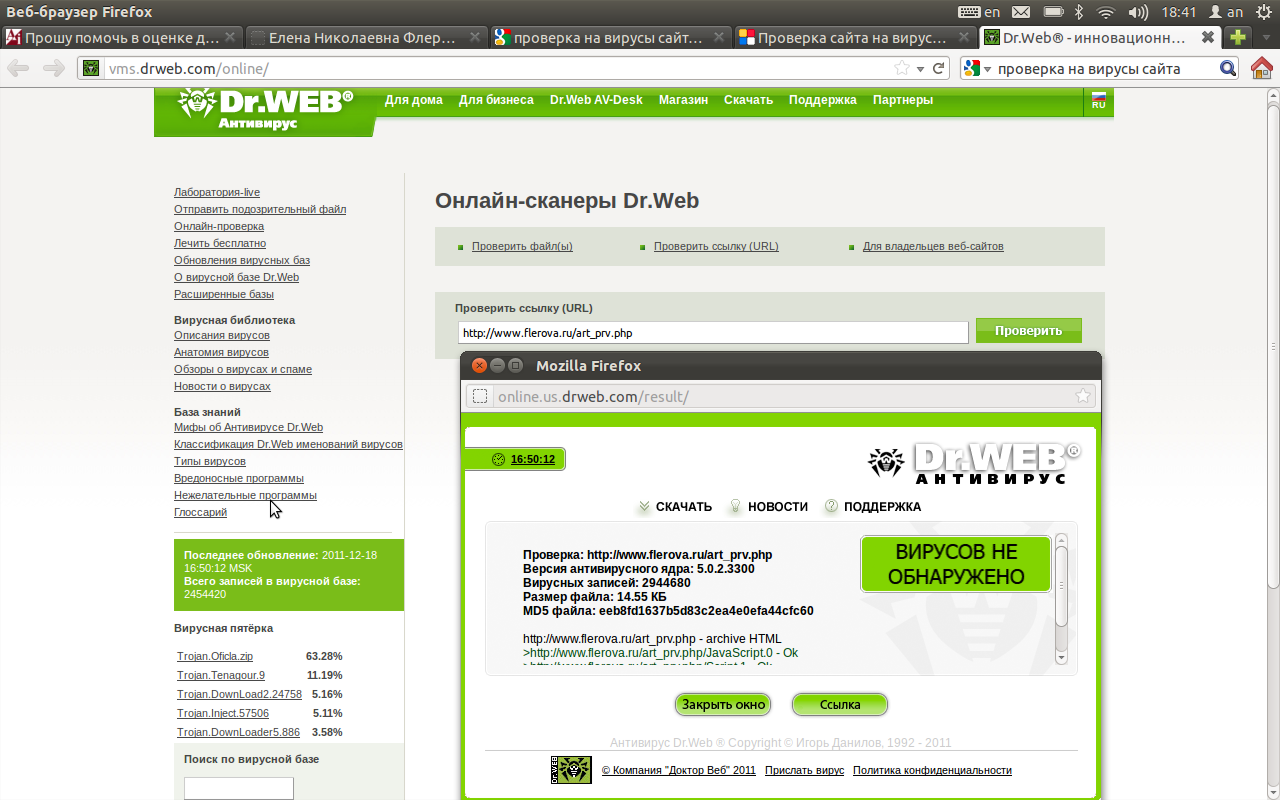Reload the page with the refresh icon

pos(939,69)
